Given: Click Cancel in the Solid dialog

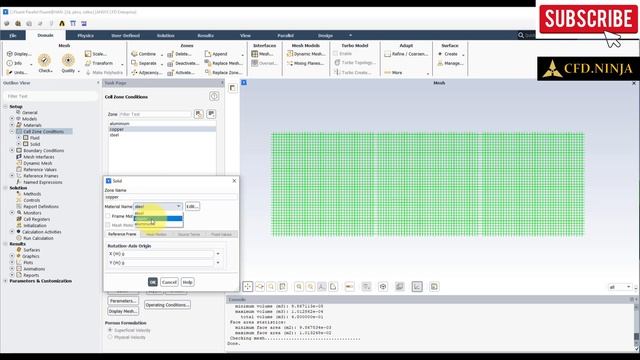Looking at the screenshot, I should (169, 282).
